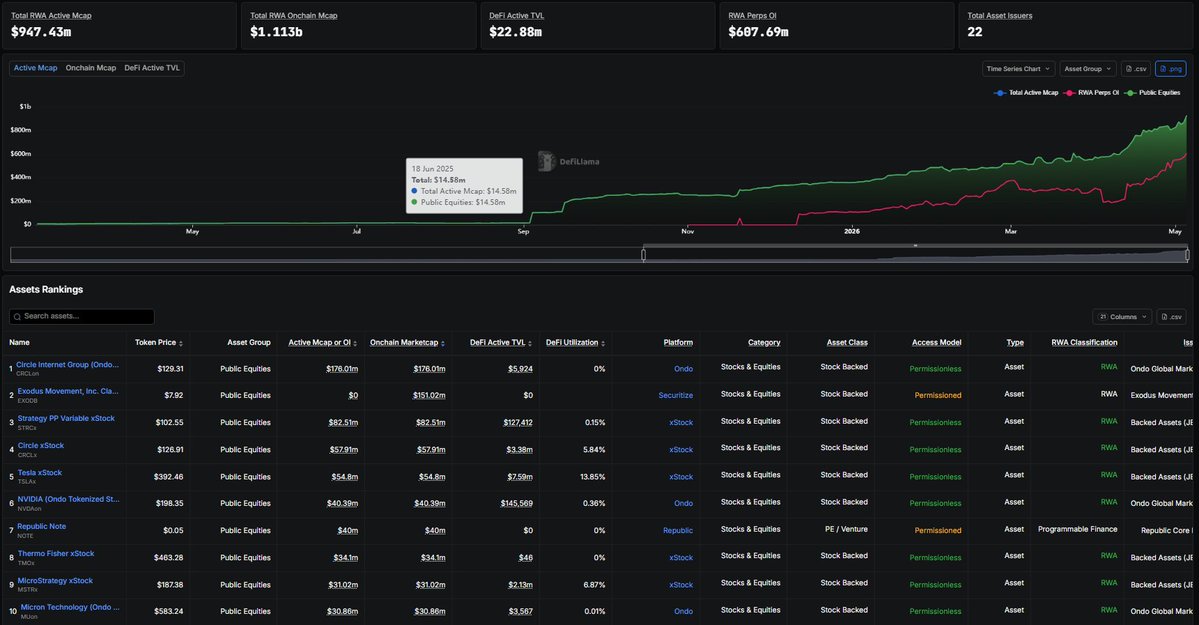
Task: Open Thermo Fisher xStock link
Action: 56,553
